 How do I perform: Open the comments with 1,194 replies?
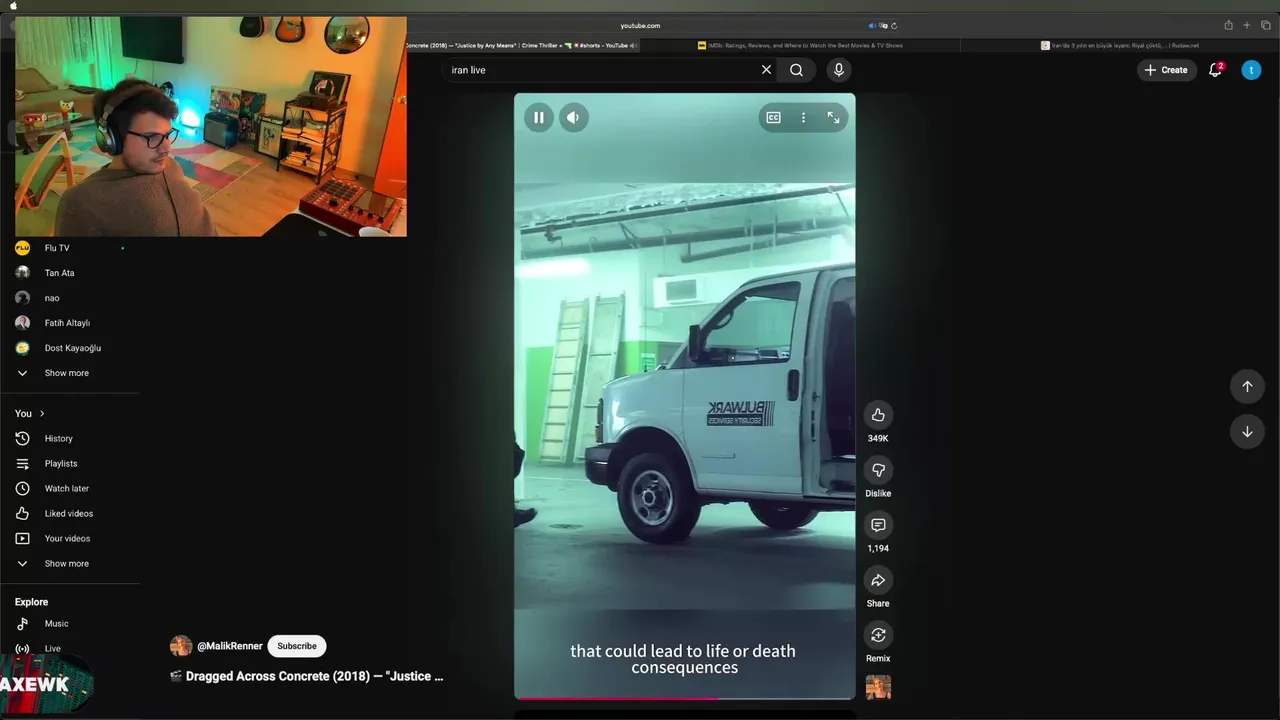878,525
